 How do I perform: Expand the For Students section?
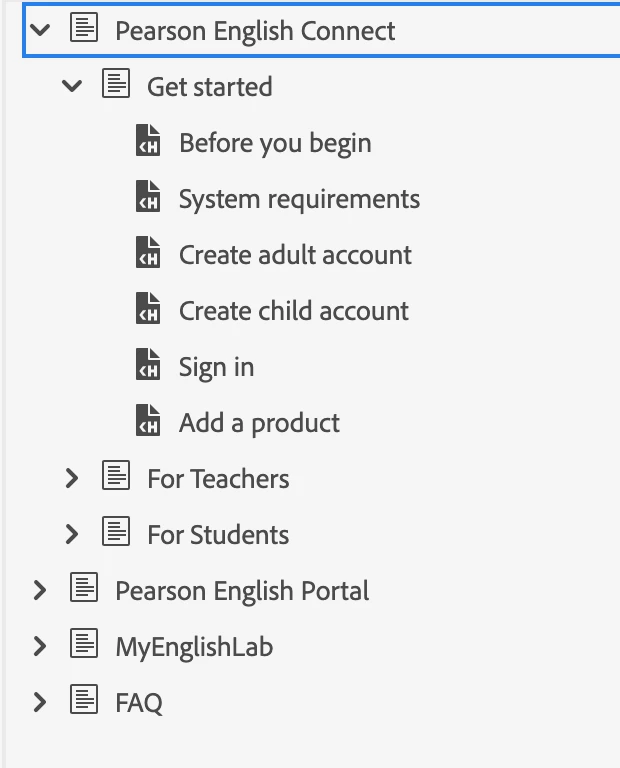coord(72,535)
